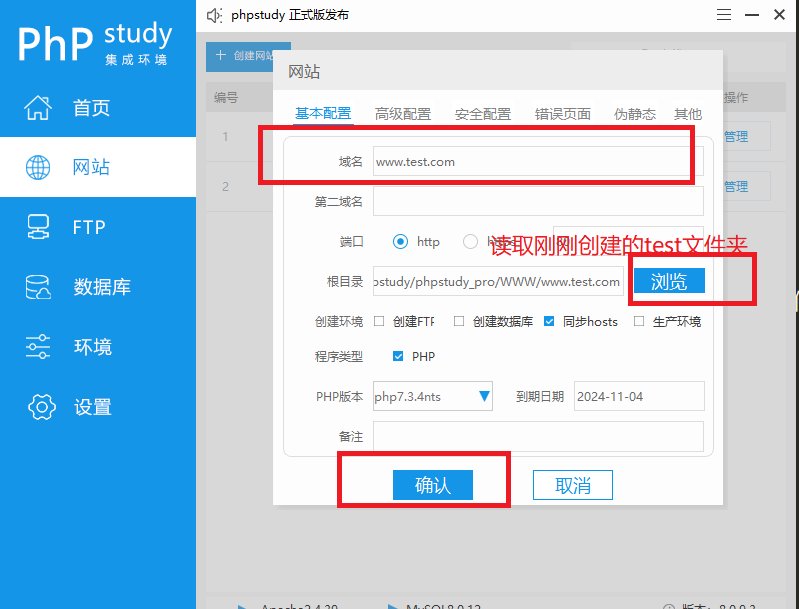Open the hamburger menu icon in title bar

[724, 15]
